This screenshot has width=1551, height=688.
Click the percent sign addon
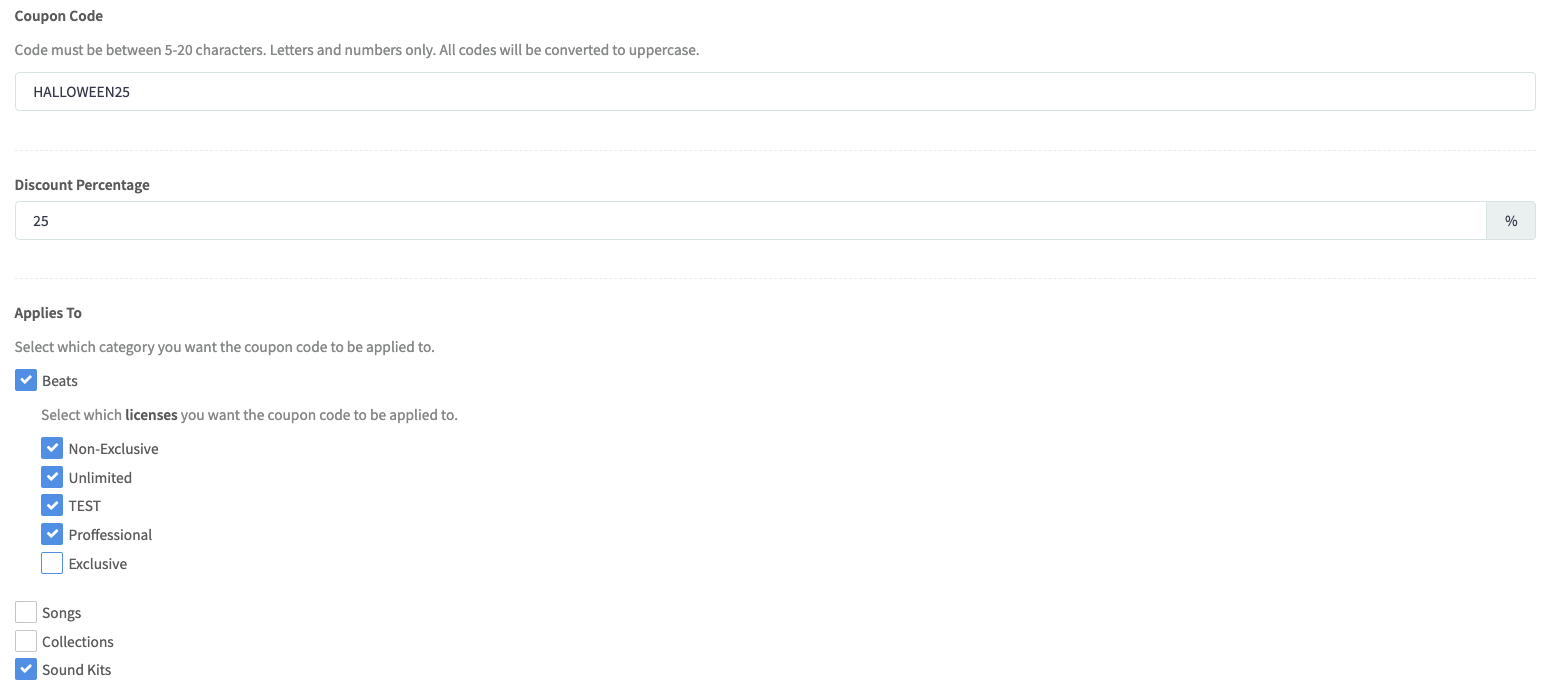[x=1511, y=221]
